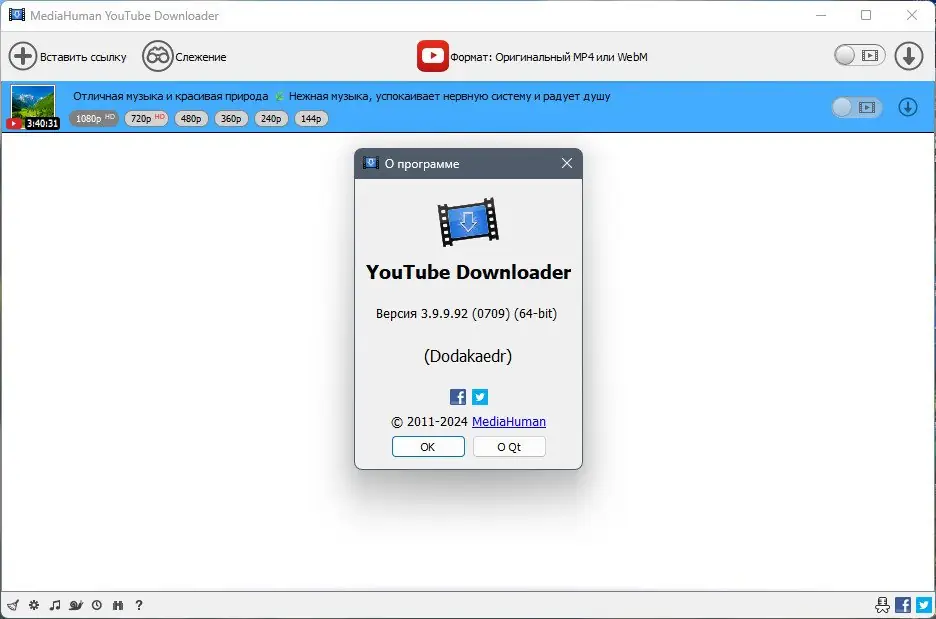Follow the MediaHuman link
This screenshot has height=619, width=936.
(x=509, y=421)
